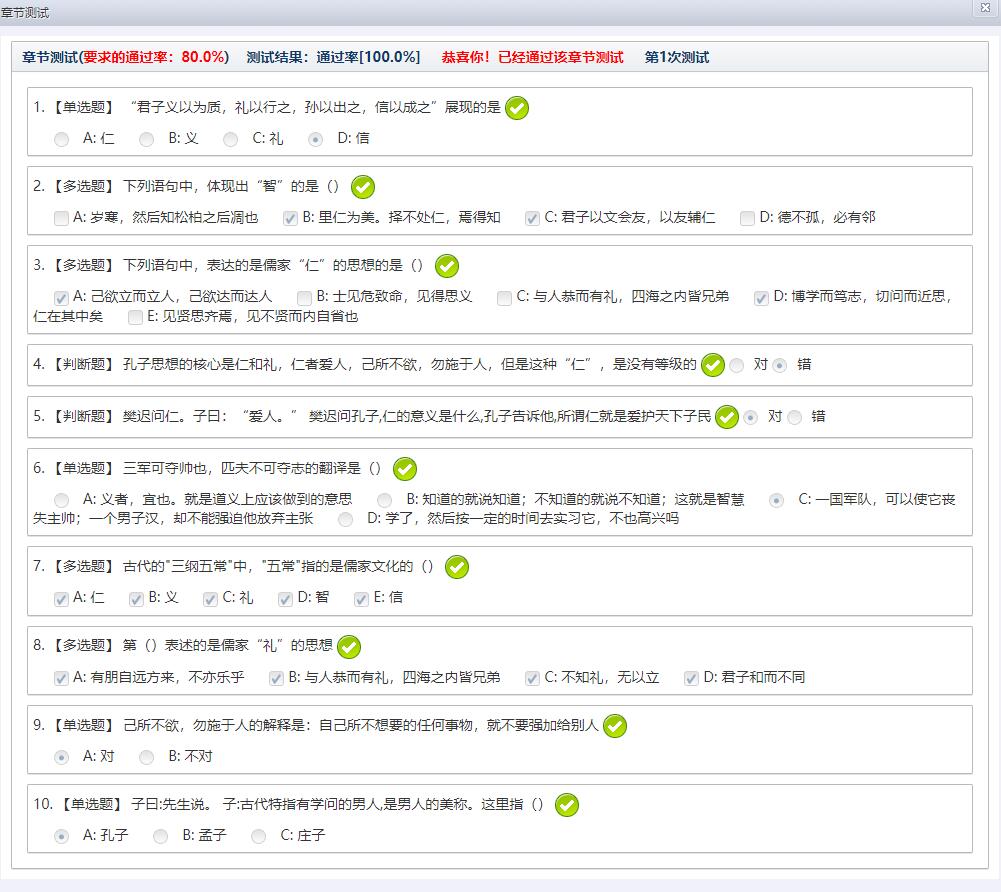Check option D: 德不孤，必有邻 in question 2
Screen dimensions: 1001x892
pos(747,218)
